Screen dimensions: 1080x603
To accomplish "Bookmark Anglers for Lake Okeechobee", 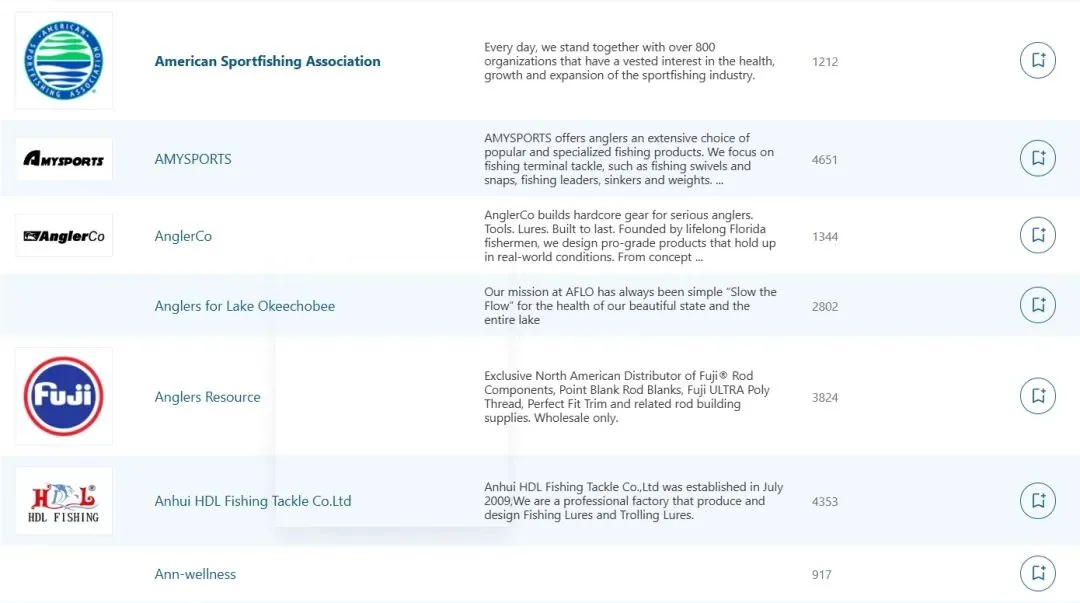I will (x=1037, y=305).
